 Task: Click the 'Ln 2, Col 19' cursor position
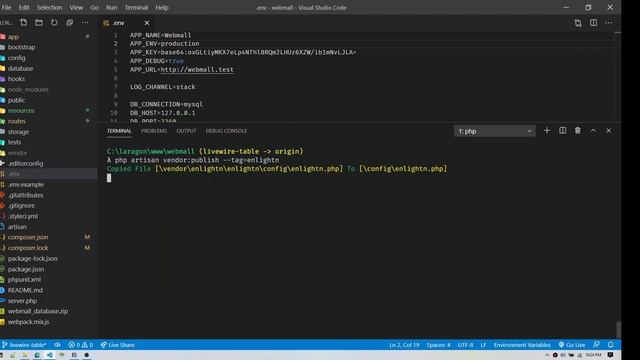[404, 345]
